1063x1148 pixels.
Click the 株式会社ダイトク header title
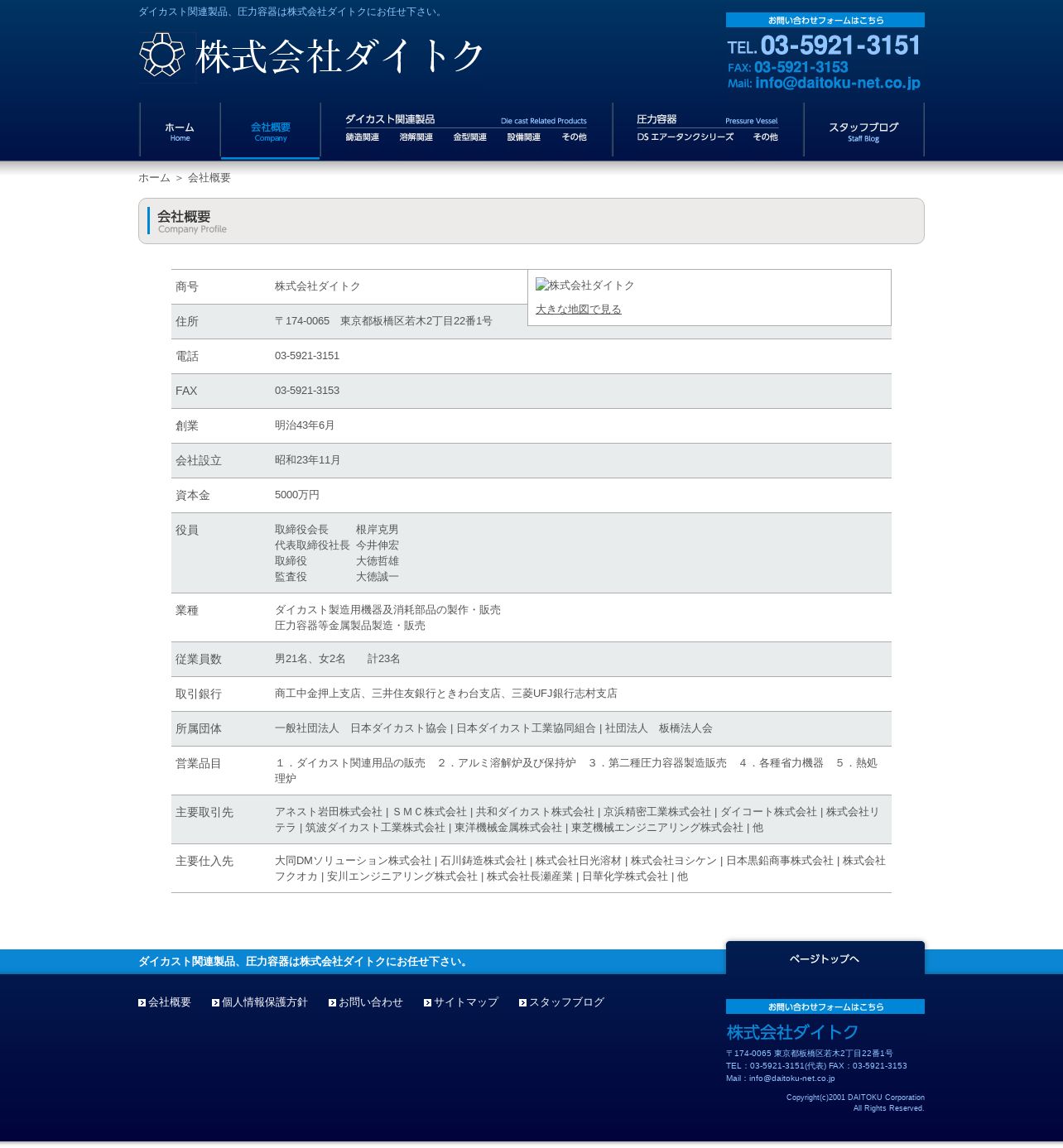point(339,56)
